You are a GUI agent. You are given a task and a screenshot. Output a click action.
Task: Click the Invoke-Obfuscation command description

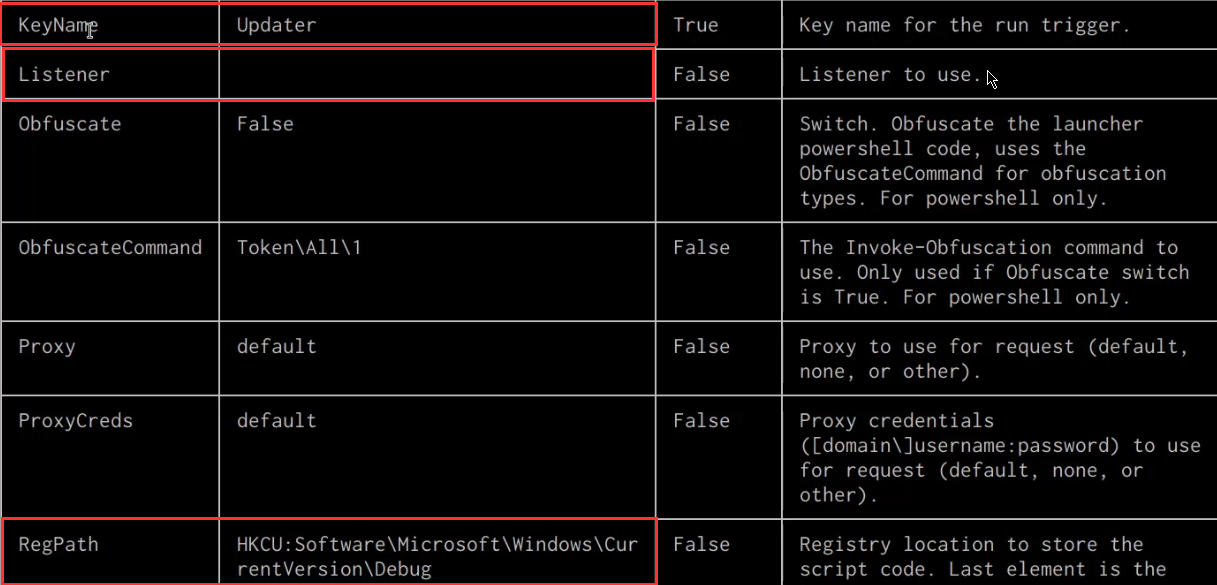click(994, 272)
